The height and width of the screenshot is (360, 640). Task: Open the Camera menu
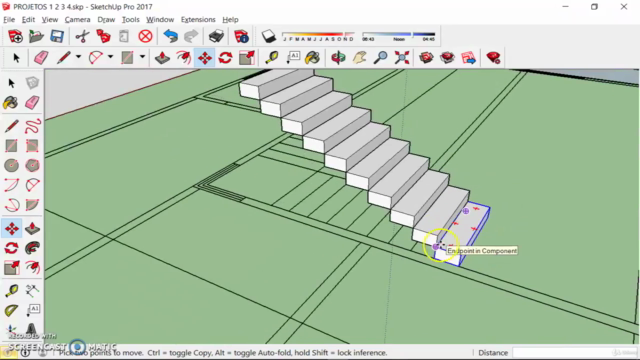[78, 20]
